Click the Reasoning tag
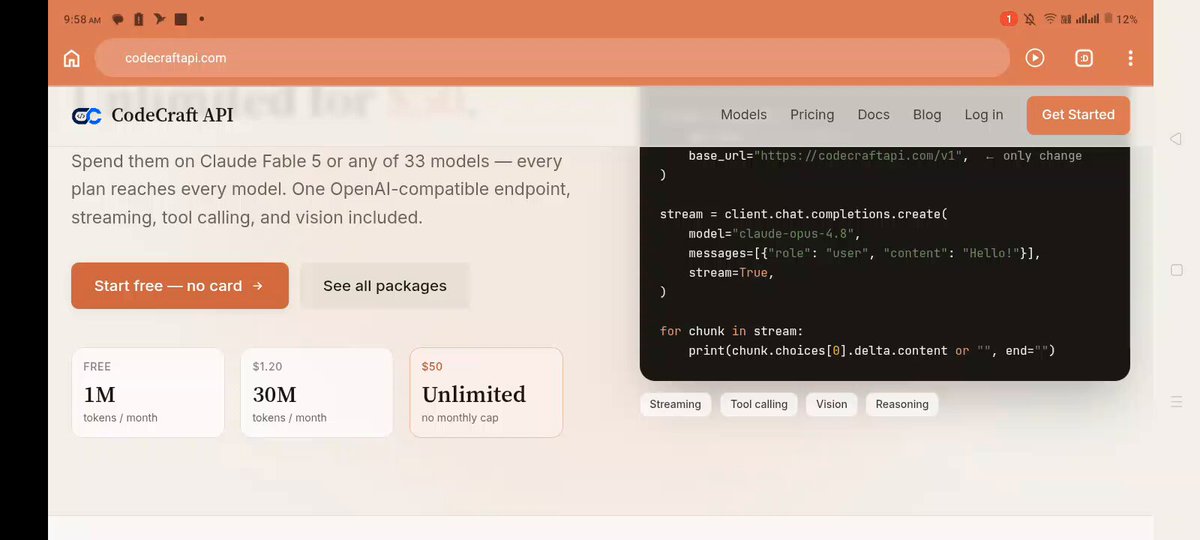 902,404
